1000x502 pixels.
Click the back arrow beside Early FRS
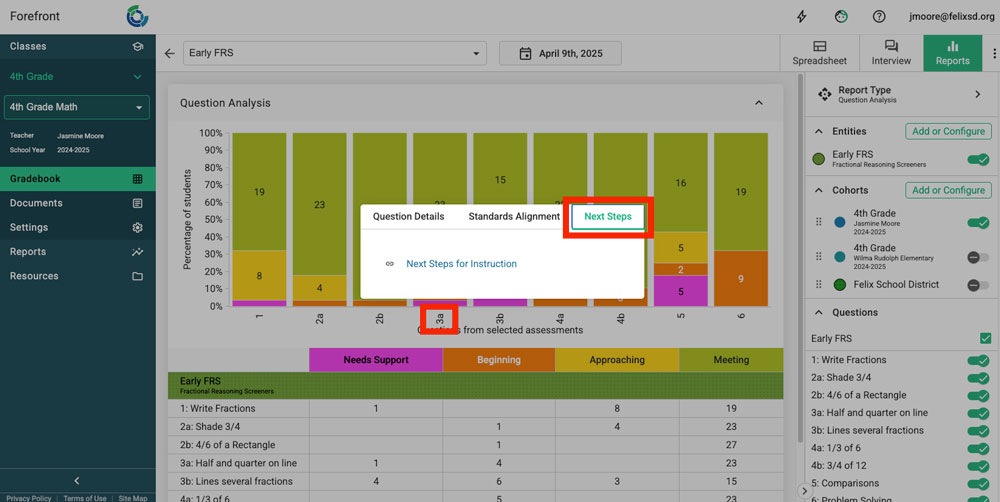click(170, 53)
